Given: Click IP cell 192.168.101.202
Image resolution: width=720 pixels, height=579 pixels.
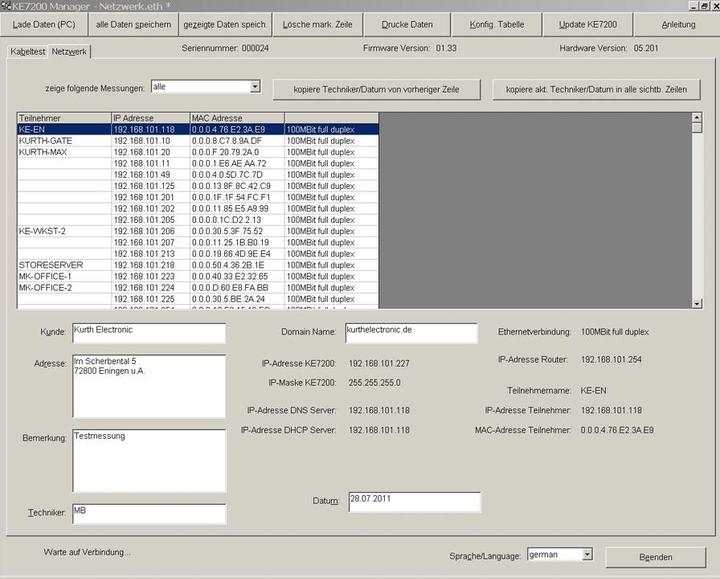Looking at the screenshot, I should coord(151,208).
